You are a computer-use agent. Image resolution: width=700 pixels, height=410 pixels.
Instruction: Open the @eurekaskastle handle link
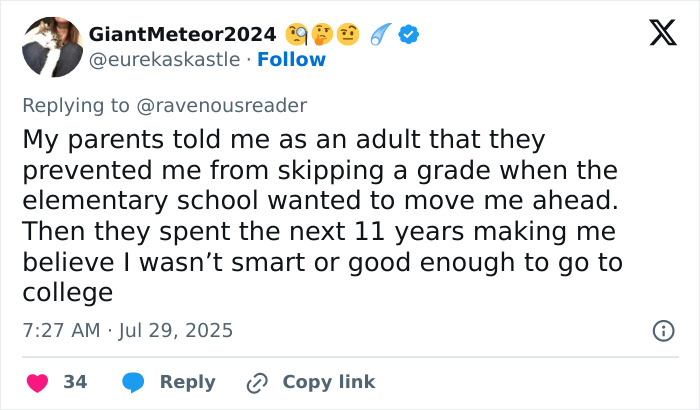165,59
